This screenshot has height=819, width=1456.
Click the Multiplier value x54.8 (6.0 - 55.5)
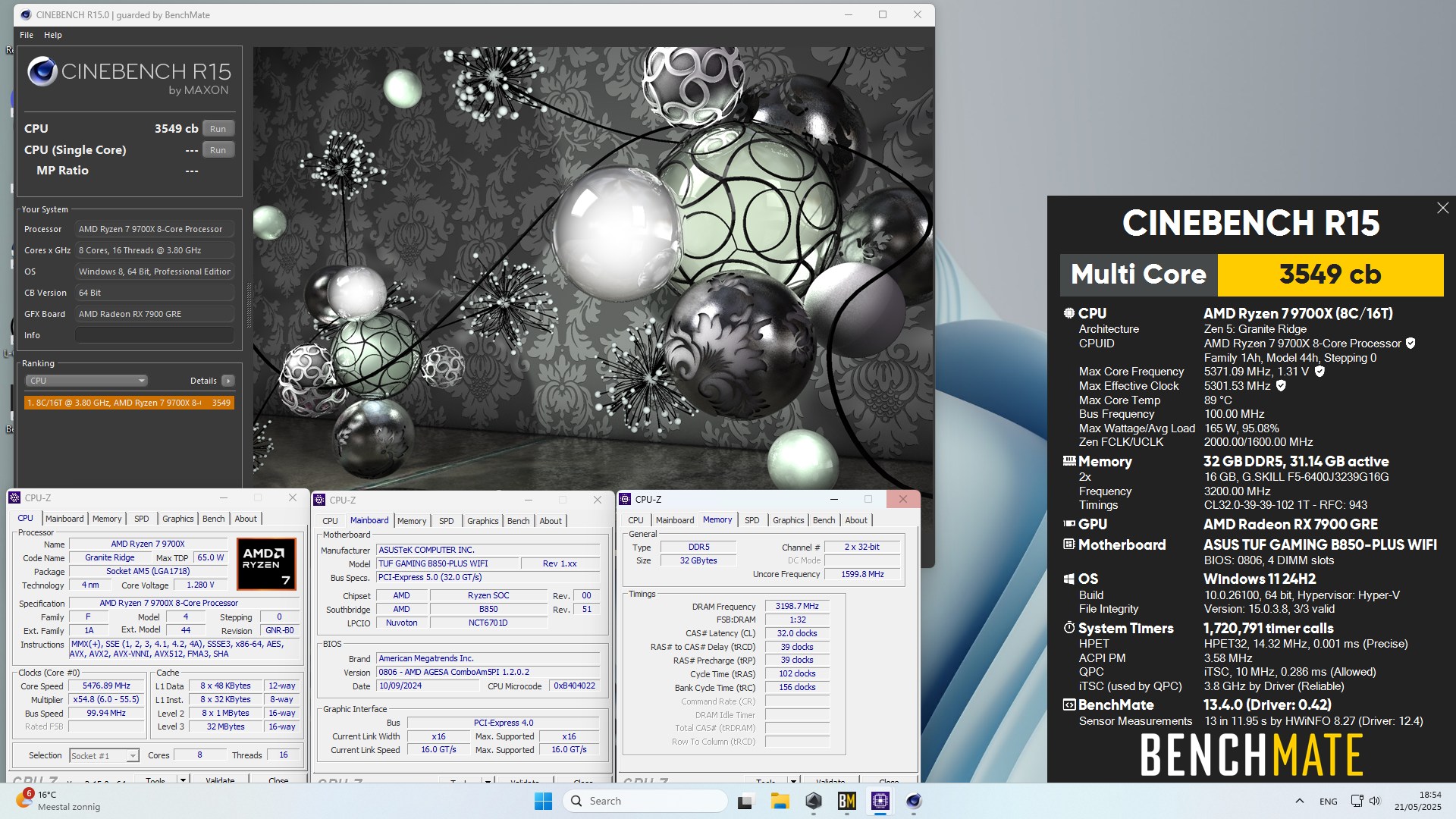coord(107,699)
